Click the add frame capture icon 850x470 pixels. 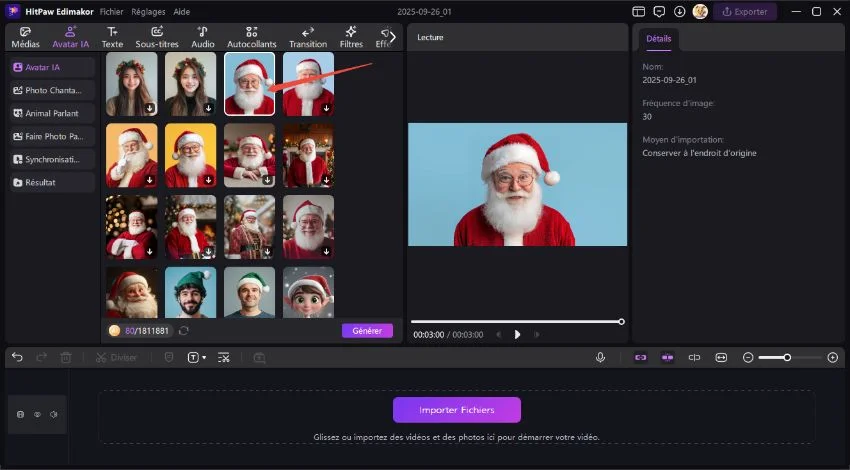point(260,357)
